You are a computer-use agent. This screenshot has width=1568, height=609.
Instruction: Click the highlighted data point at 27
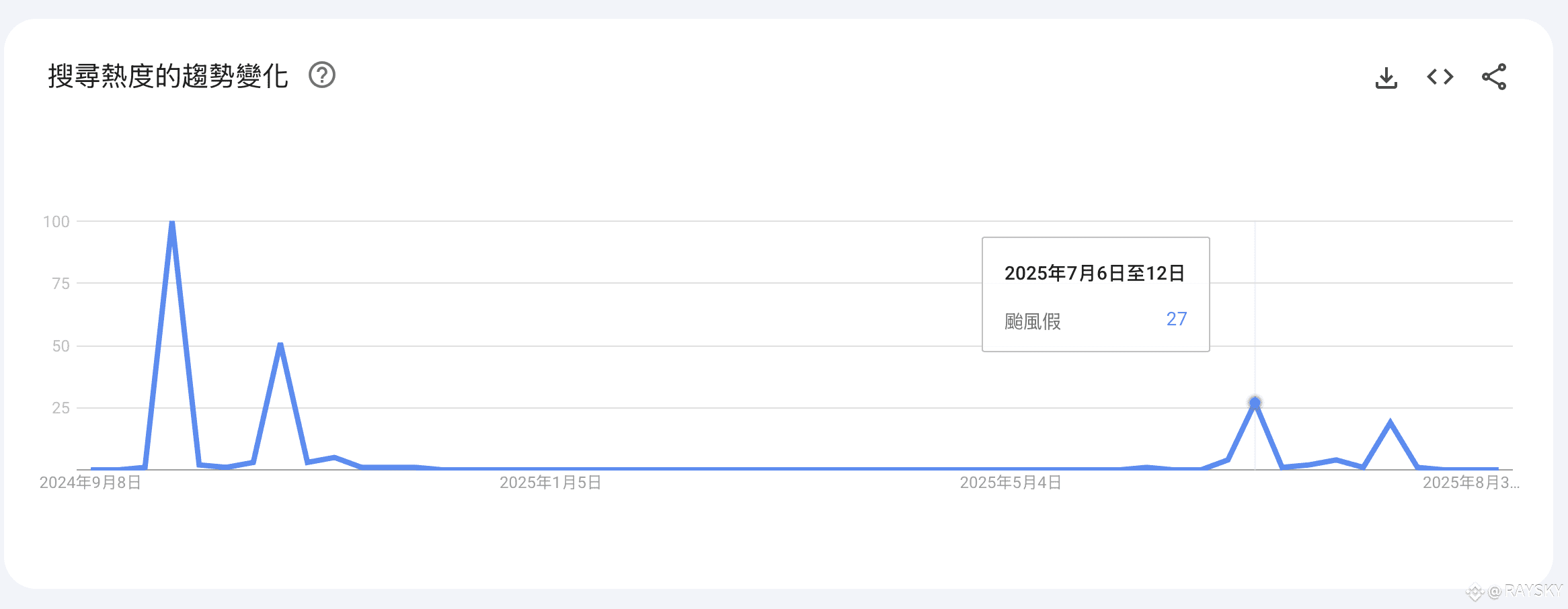click(x=1255, y=403)
